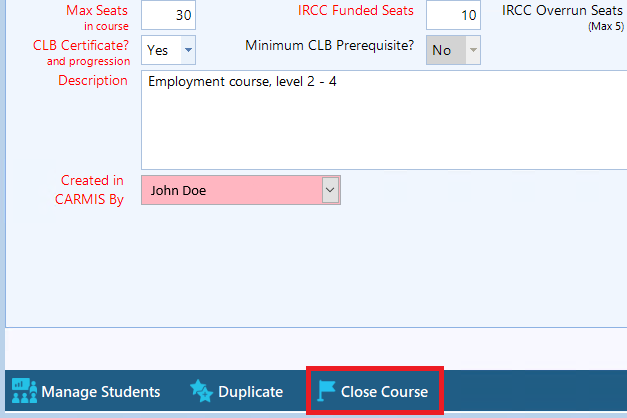This screenshot has height=418, width=627.
Task: Click inside the Description text area
Action: point(380,120)
